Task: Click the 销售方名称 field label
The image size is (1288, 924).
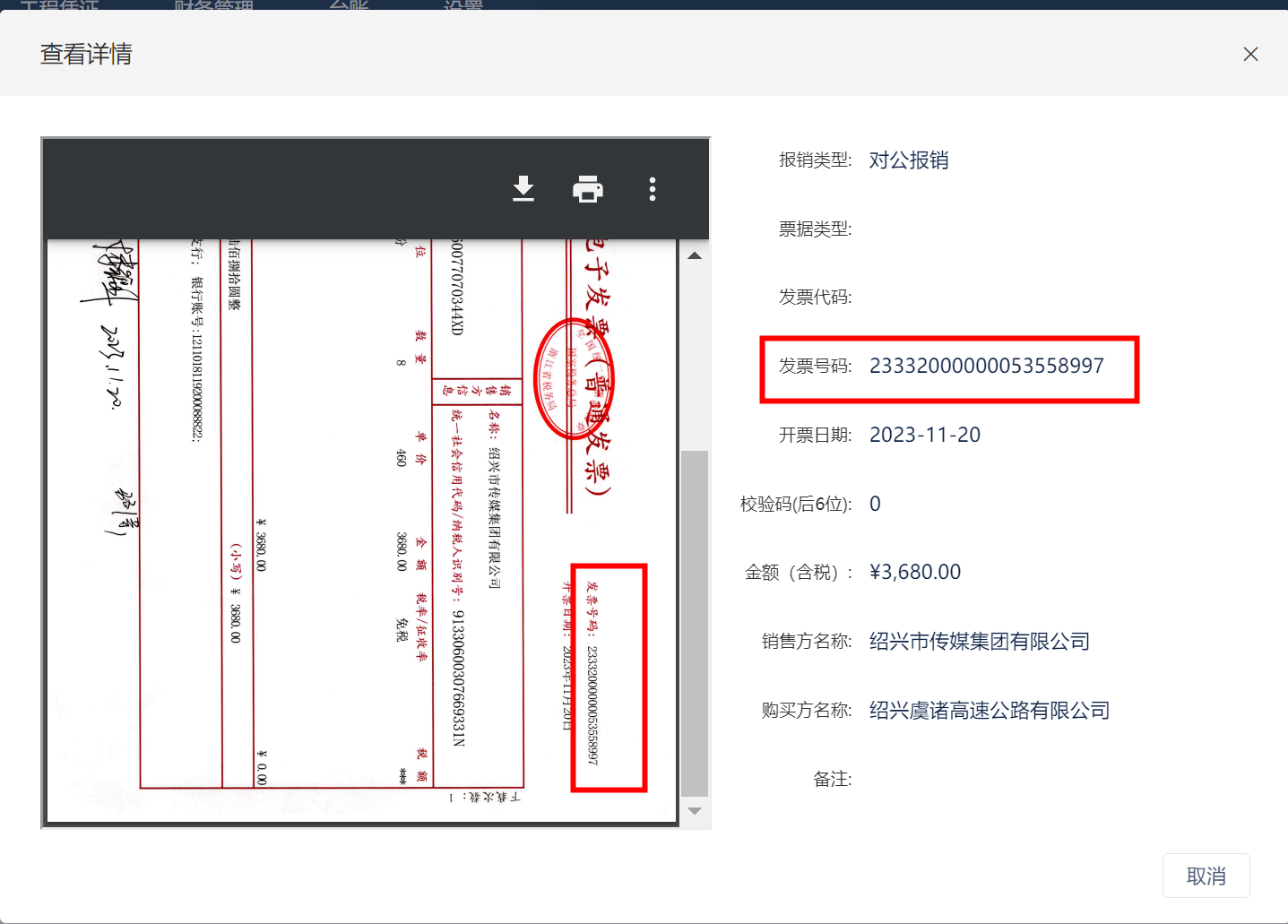Action: [807, 641]
